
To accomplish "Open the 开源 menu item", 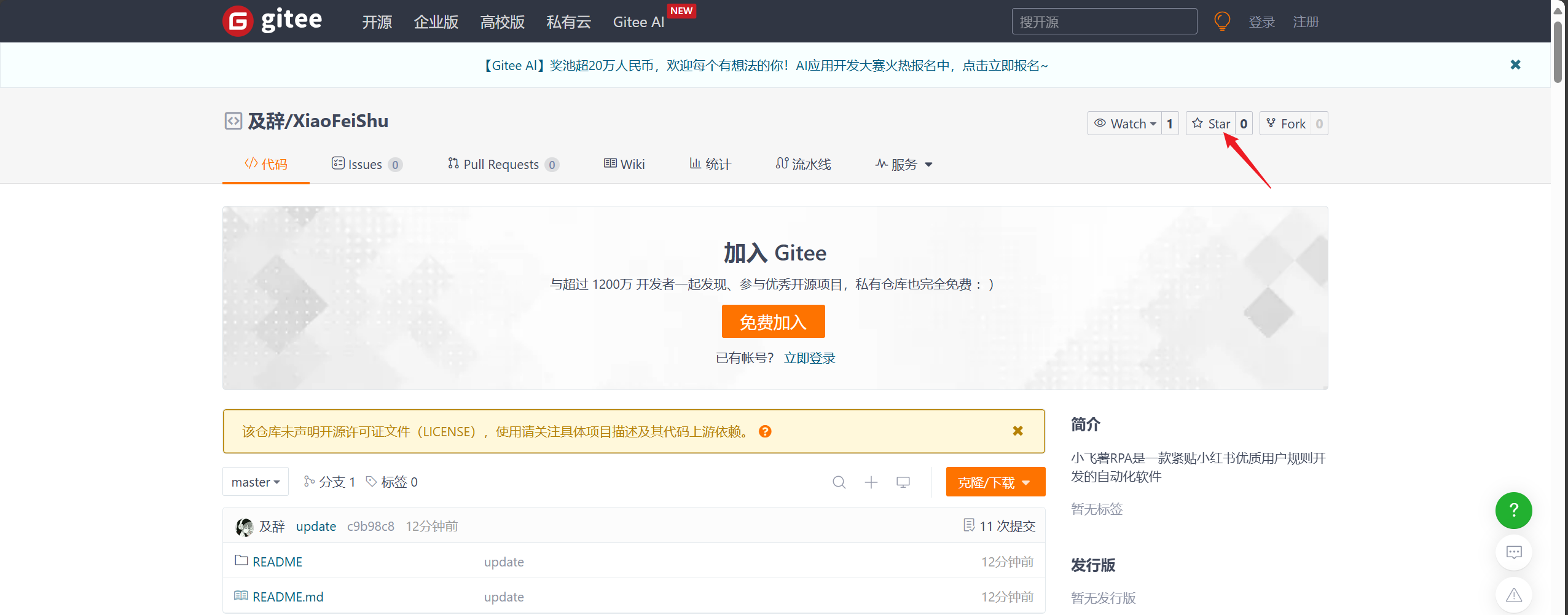I will tap(377, 22).
